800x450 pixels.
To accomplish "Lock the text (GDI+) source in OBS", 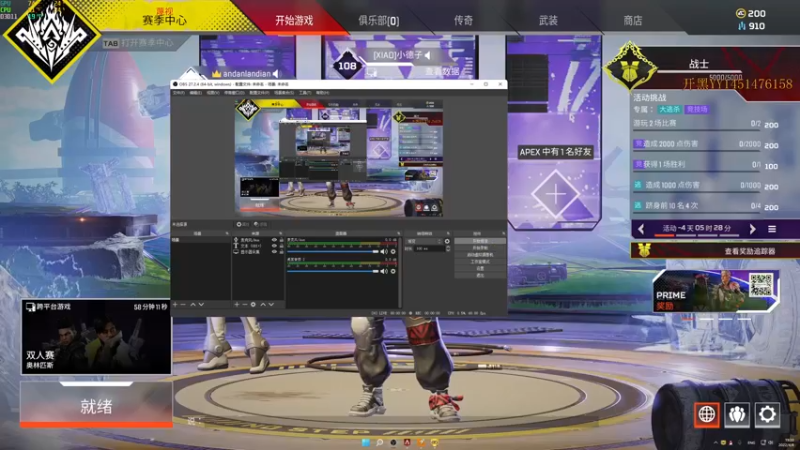I will [x=282, y=246].
